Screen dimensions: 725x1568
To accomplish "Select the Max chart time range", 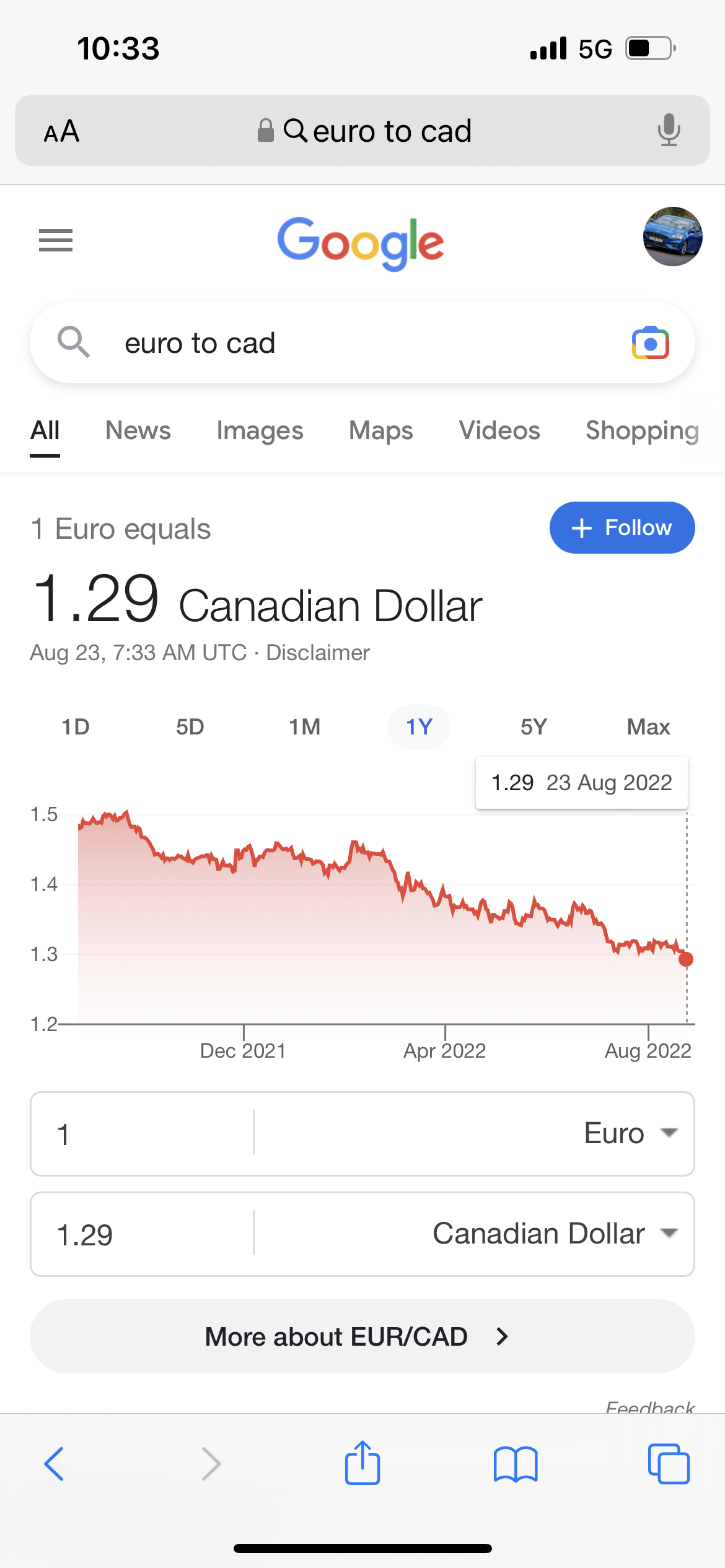I will tap(648, 727).
